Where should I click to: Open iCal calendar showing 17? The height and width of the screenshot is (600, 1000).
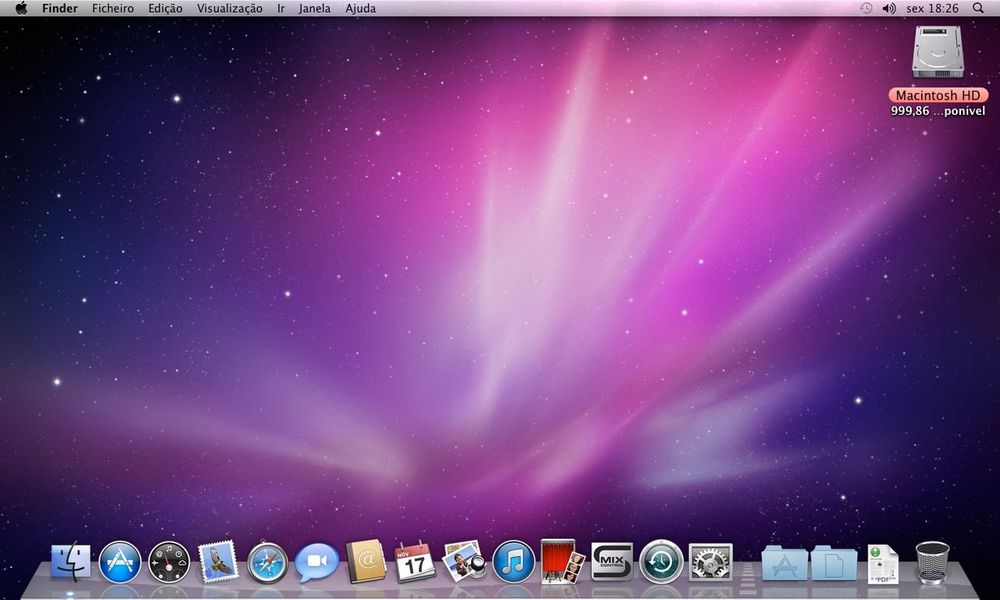tap(415, 562)
